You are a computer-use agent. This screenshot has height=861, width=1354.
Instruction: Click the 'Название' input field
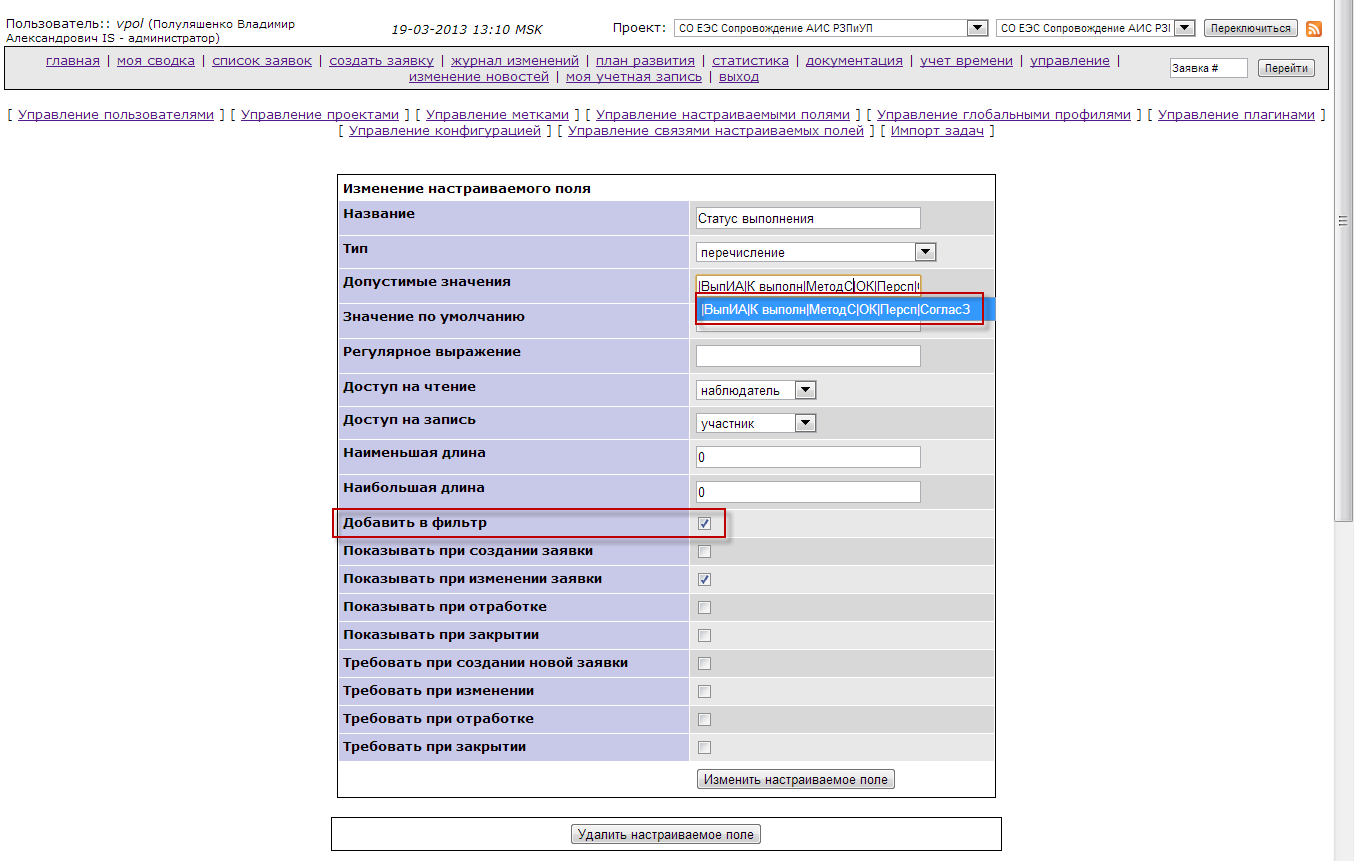click(807, 218)
